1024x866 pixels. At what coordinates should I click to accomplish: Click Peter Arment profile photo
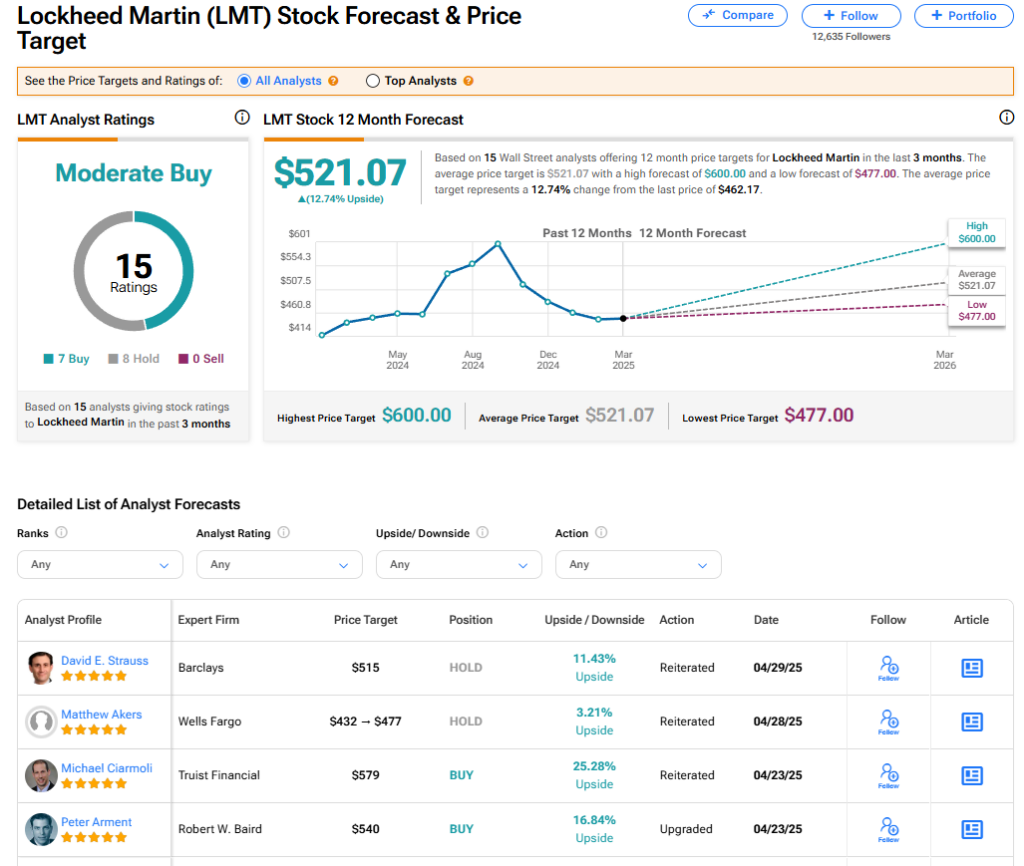[x=41, y=829]
